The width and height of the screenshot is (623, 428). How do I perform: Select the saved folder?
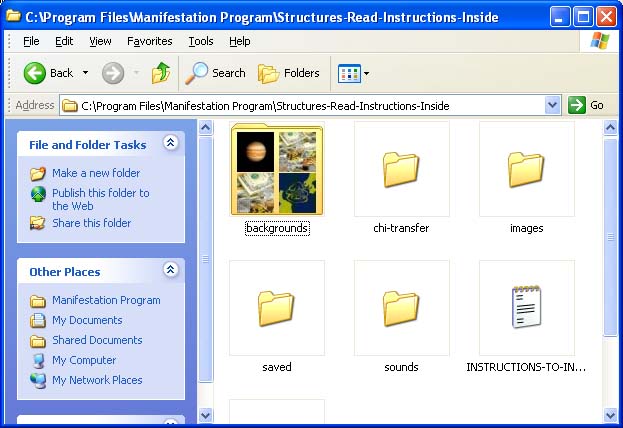coord(276,309)
